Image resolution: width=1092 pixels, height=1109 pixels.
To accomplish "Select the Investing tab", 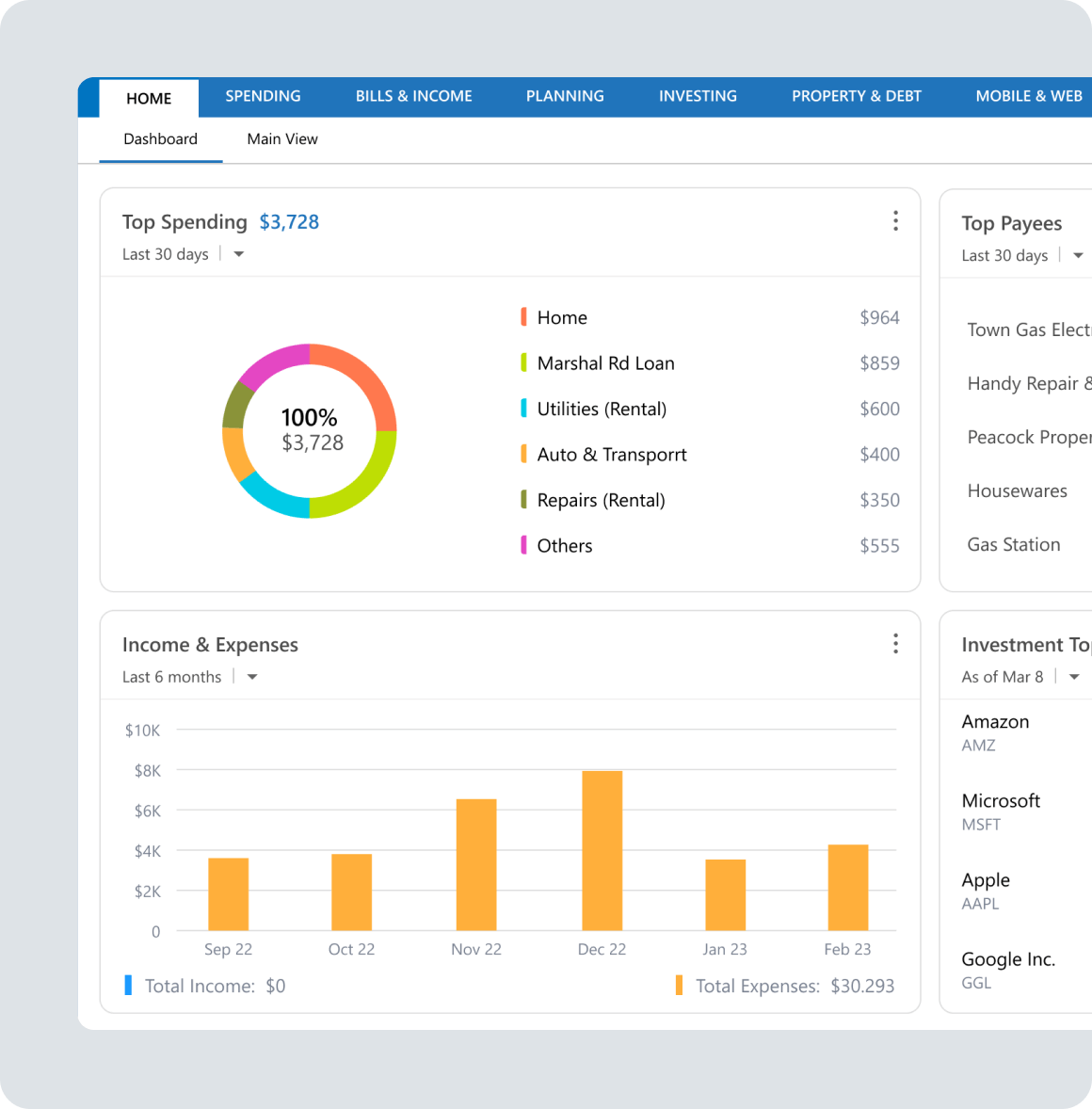I will pyautogui.click(x=698, y=96).
